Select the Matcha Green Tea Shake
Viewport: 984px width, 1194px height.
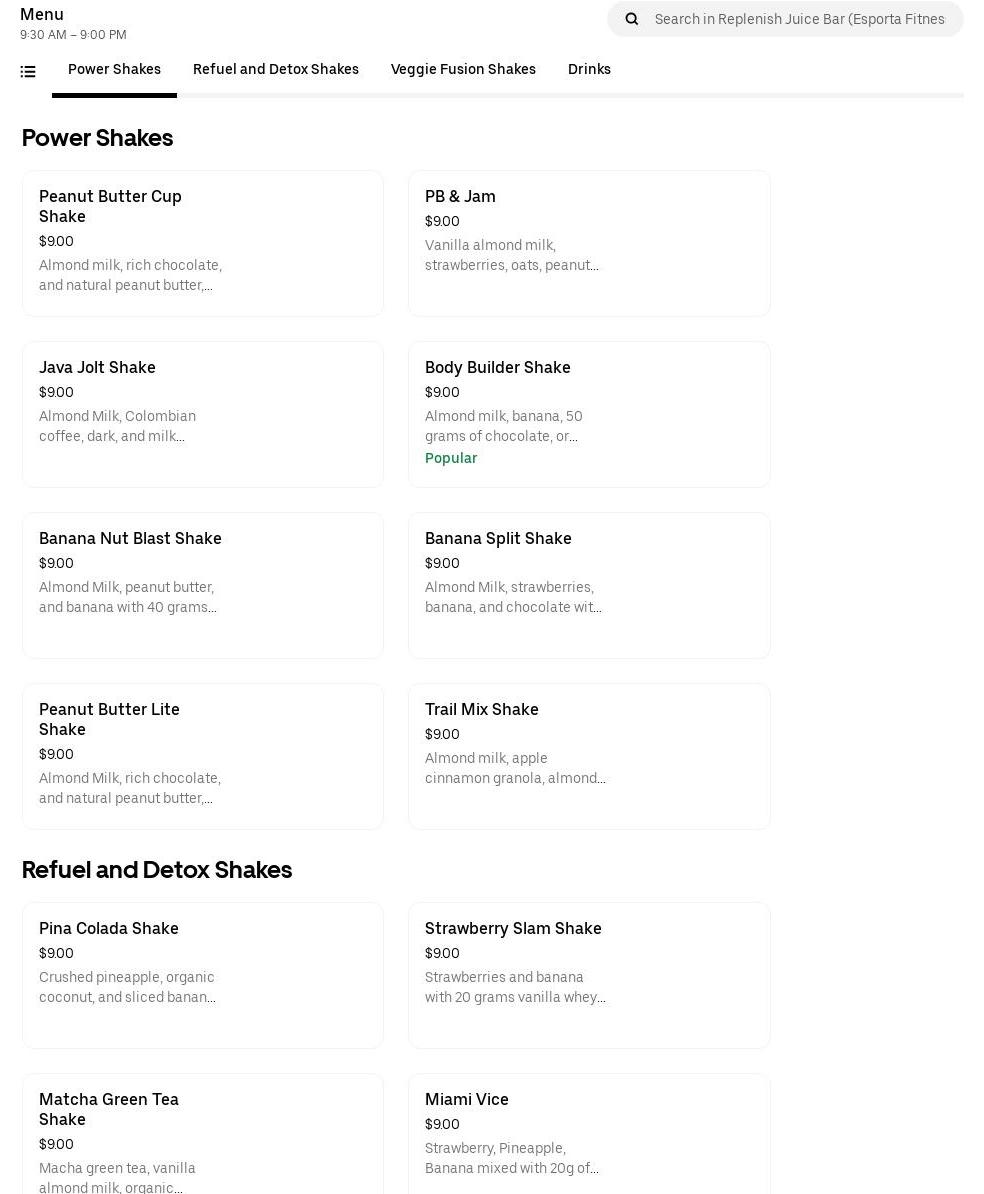pyautogui.click(x=203, y=1135)
